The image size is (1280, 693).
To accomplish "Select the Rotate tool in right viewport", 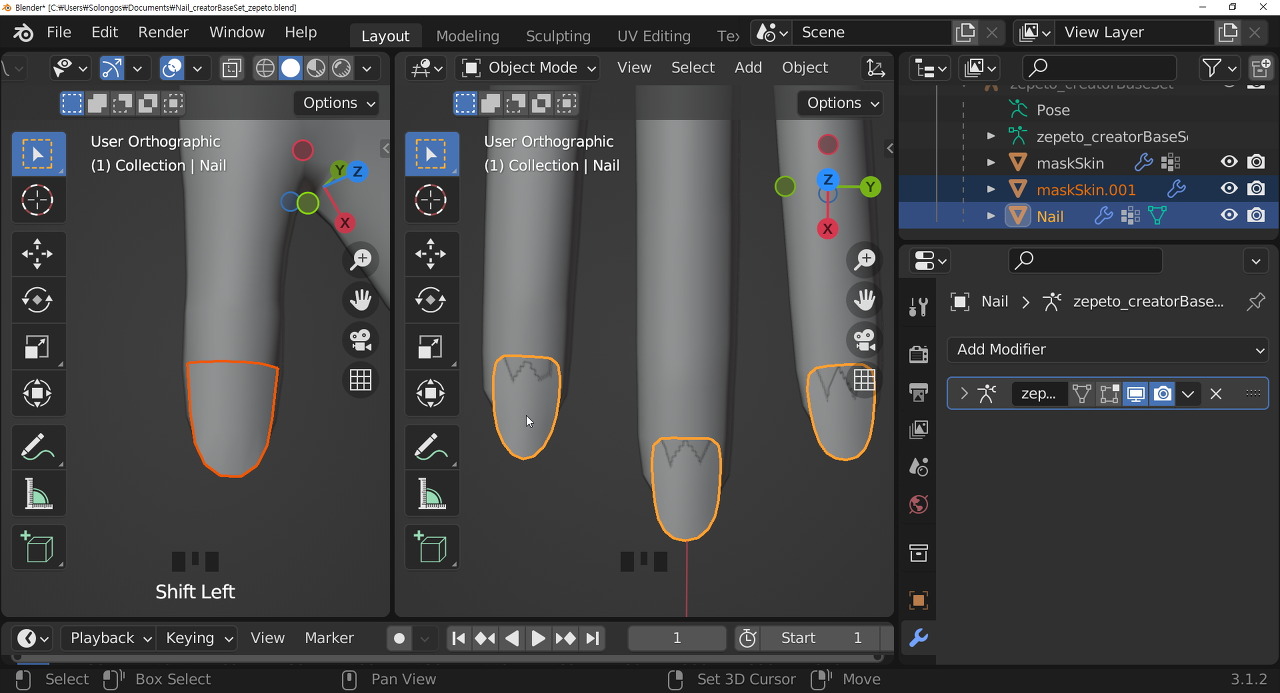I will pyautogui.click(x=431, y=300).
